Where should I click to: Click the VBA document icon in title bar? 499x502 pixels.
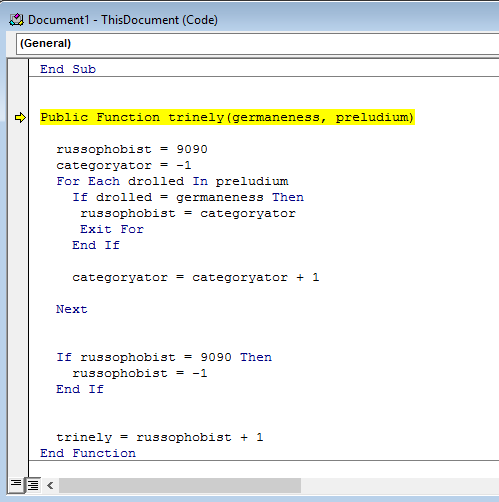[16, 20]
